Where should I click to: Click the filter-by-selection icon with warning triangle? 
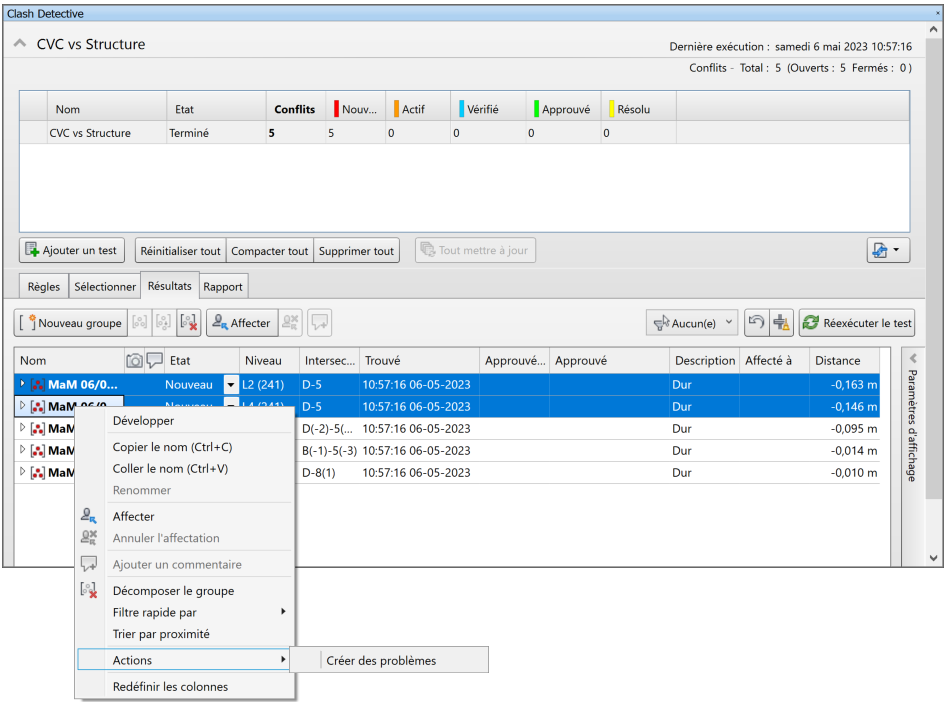[781, 323]
